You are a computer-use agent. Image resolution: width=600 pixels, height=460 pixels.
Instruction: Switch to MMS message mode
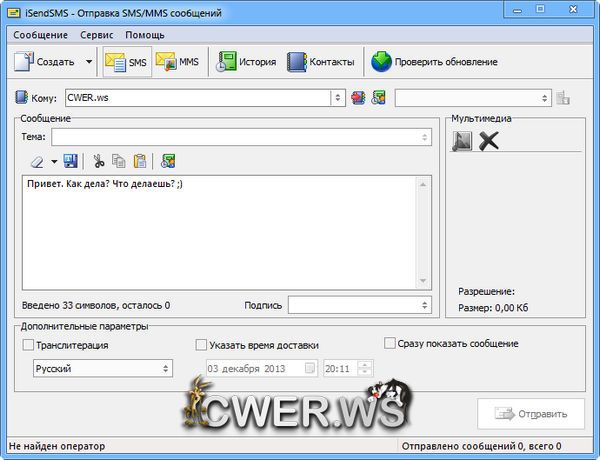click(177, 62)
